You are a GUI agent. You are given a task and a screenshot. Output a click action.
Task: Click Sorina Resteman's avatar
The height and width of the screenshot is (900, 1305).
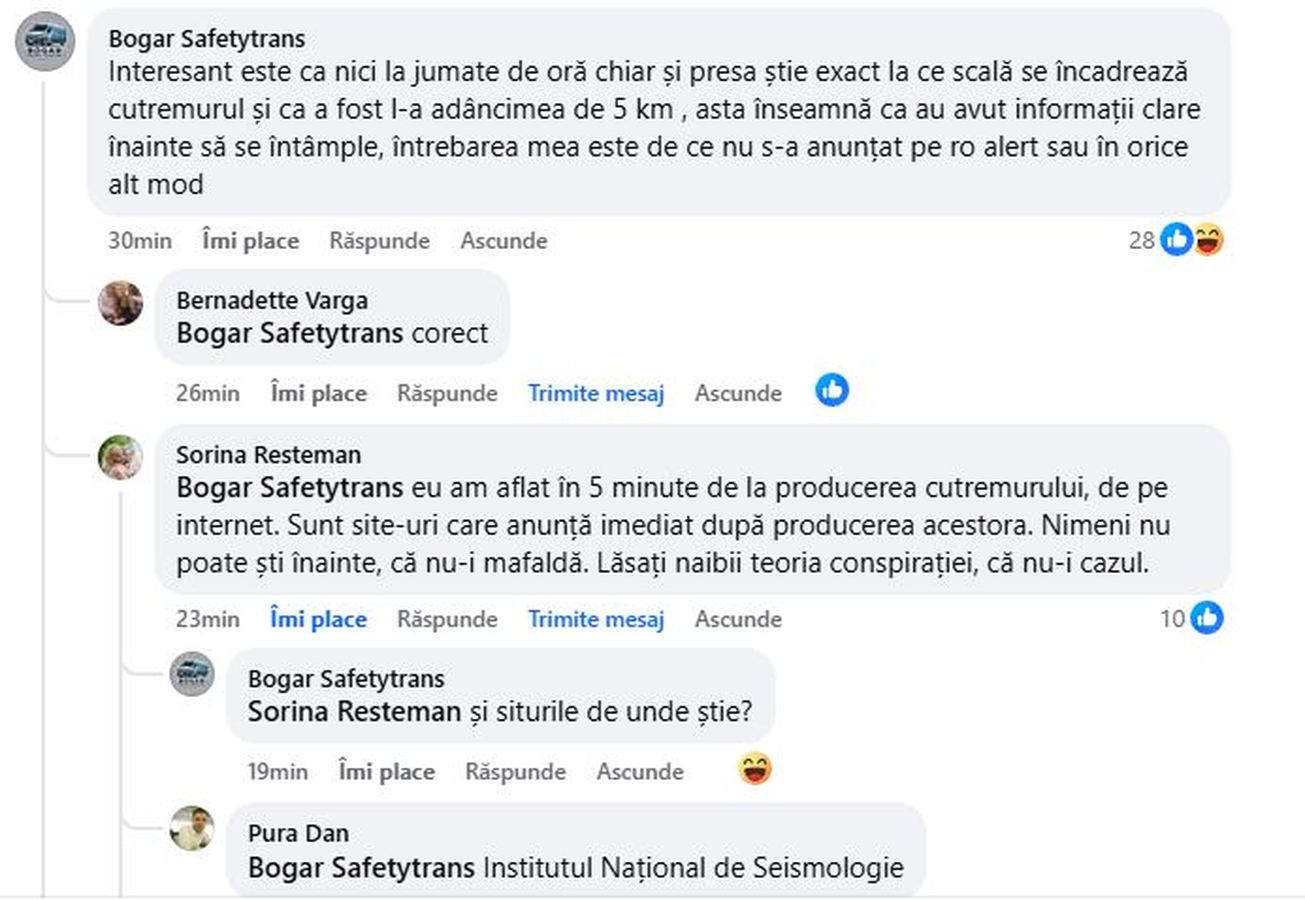point(120,458)
